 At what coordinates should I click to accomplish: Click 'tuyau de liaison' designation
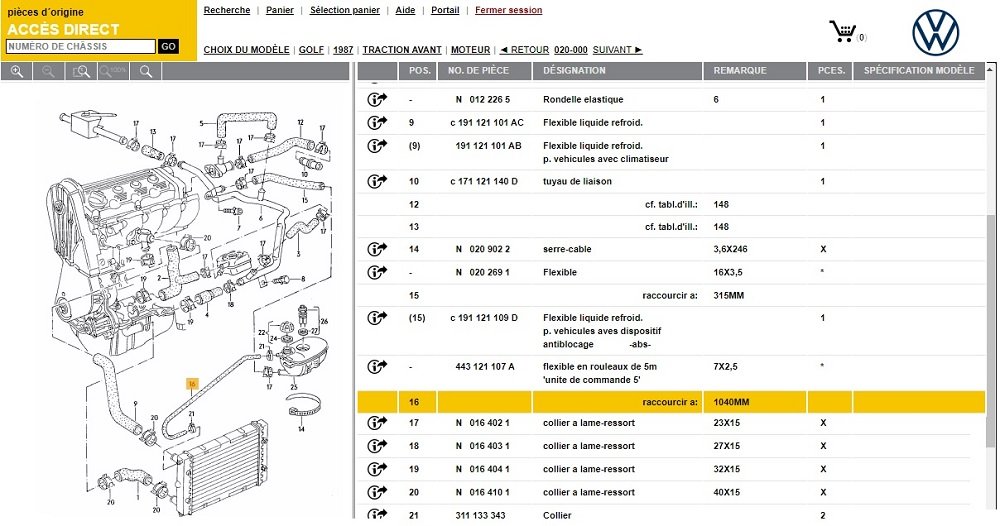pyautogui.click(x=577, y=181)
